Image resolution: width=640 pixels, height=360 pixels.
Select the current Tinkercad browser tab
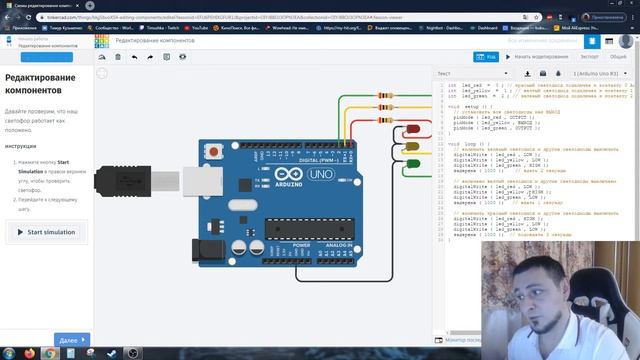pos(42,6)
